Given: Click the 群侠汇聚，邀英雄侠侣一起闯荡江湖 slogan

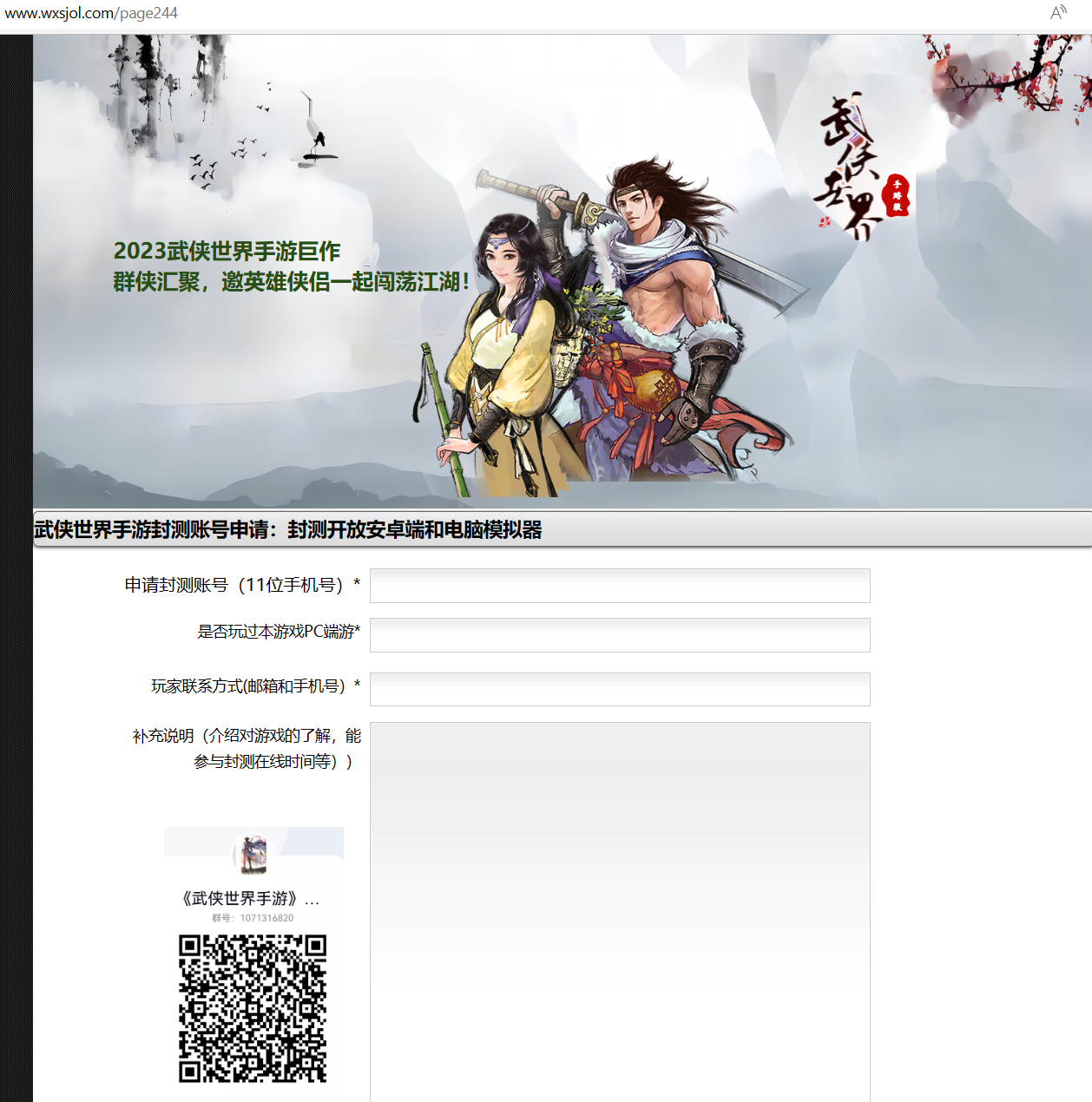Looking at the screenshot, I should coord(292,282).
